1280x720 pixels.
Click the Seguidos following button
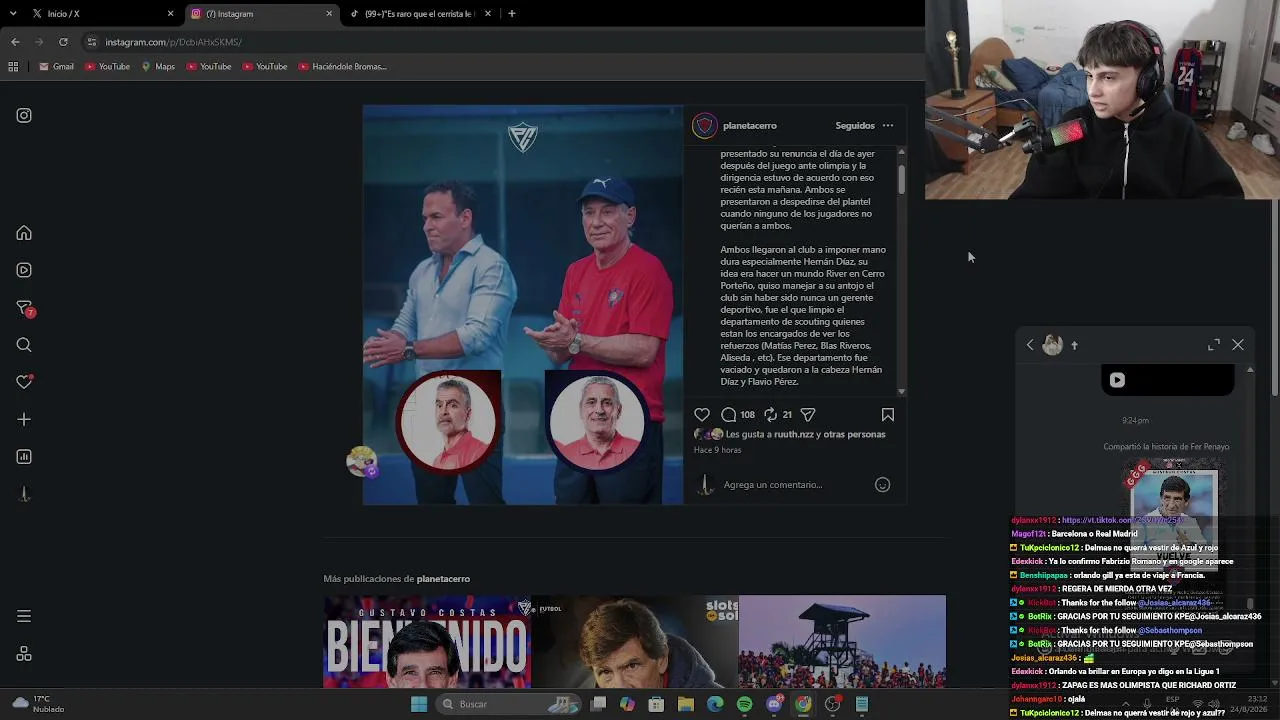855,126
